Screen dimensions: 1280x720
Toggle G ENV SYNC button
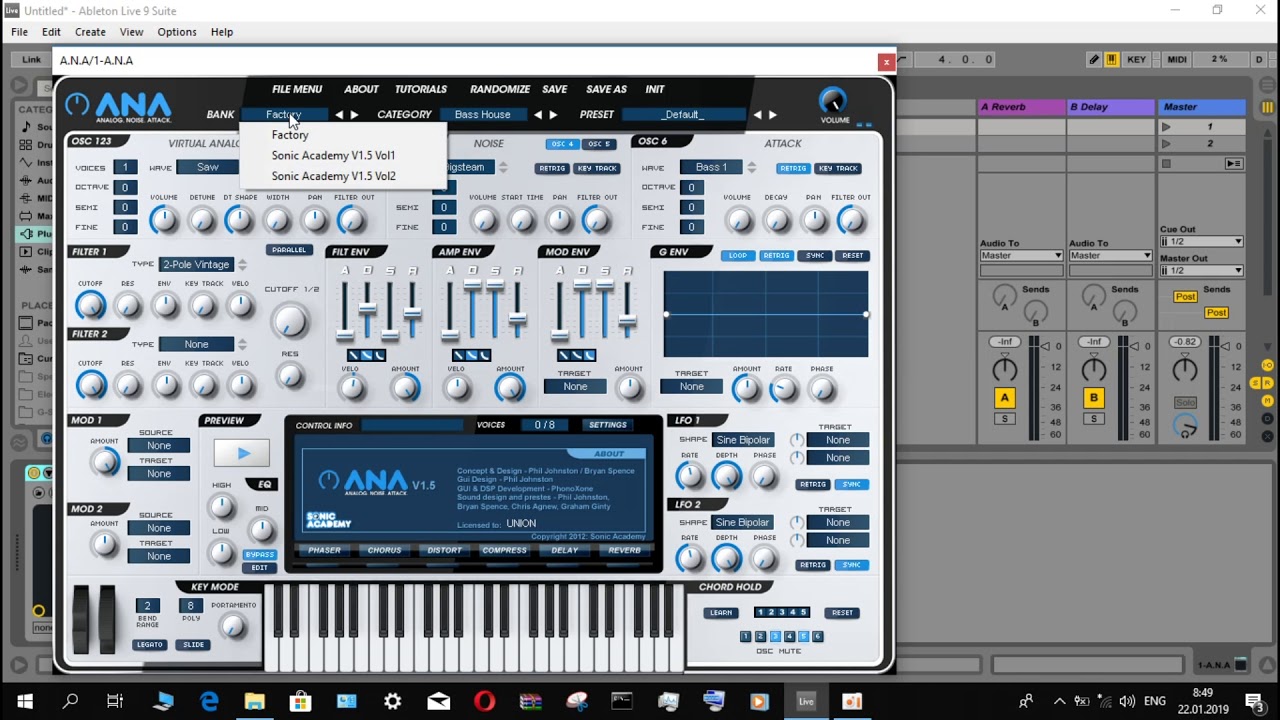point(815,256)
